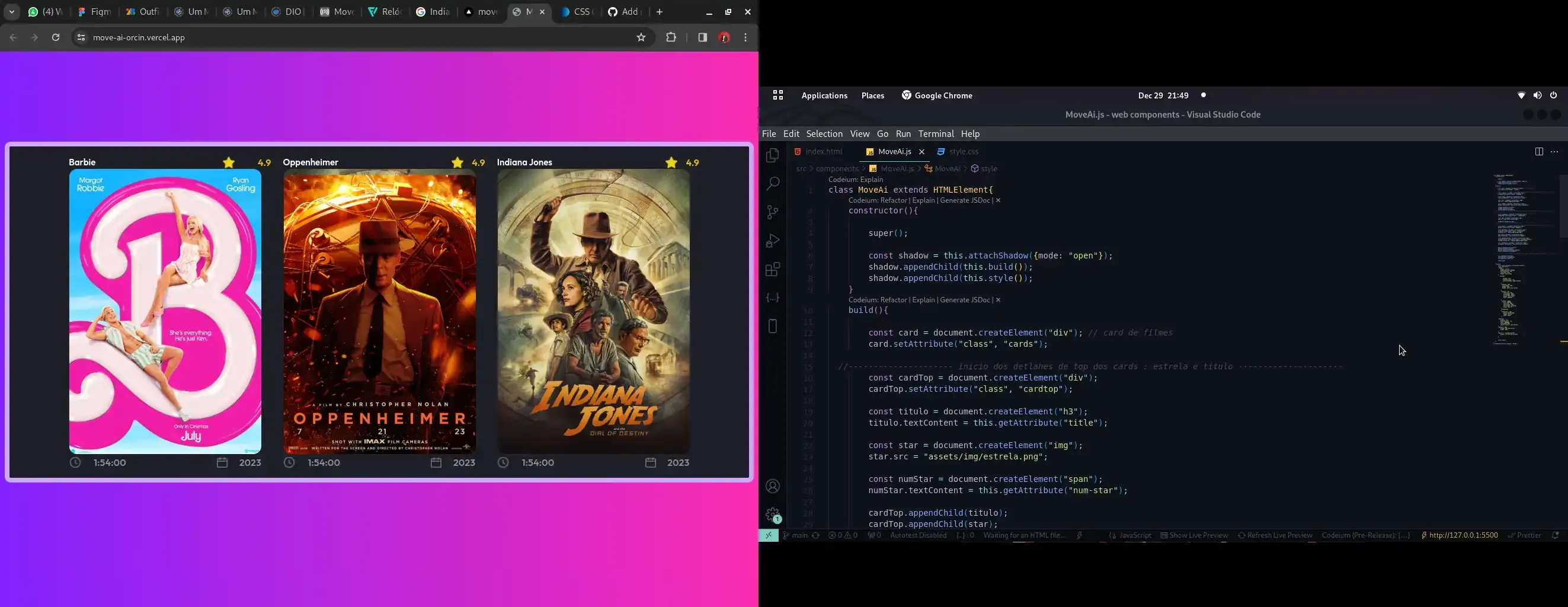This screenshot has width=1568, height=607.
Task: Dismiss the Codeium code lens above build()
Action: click(x=998, y=300)
